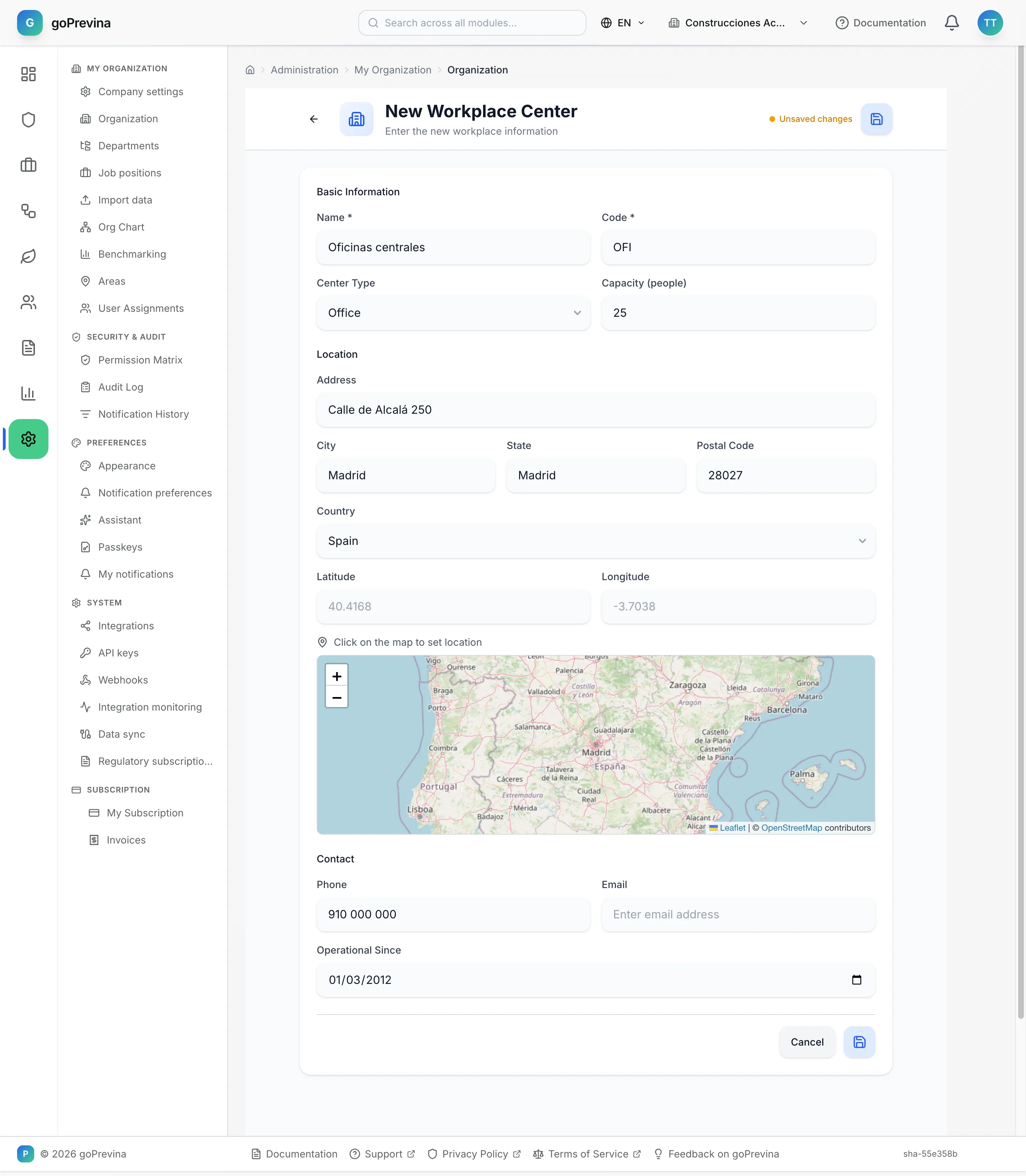Viewport: 1026px width, 1176px height.
Task: Open Appearance preferences in sidebar
Action: (x=126, y=466)
